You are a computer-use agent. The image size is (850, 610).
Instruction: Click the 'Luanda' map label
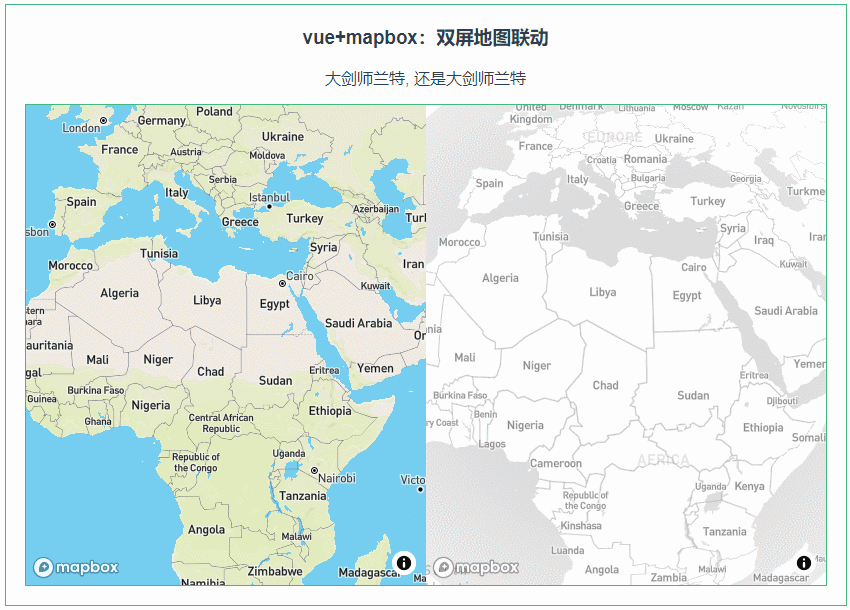click(568, 551)
